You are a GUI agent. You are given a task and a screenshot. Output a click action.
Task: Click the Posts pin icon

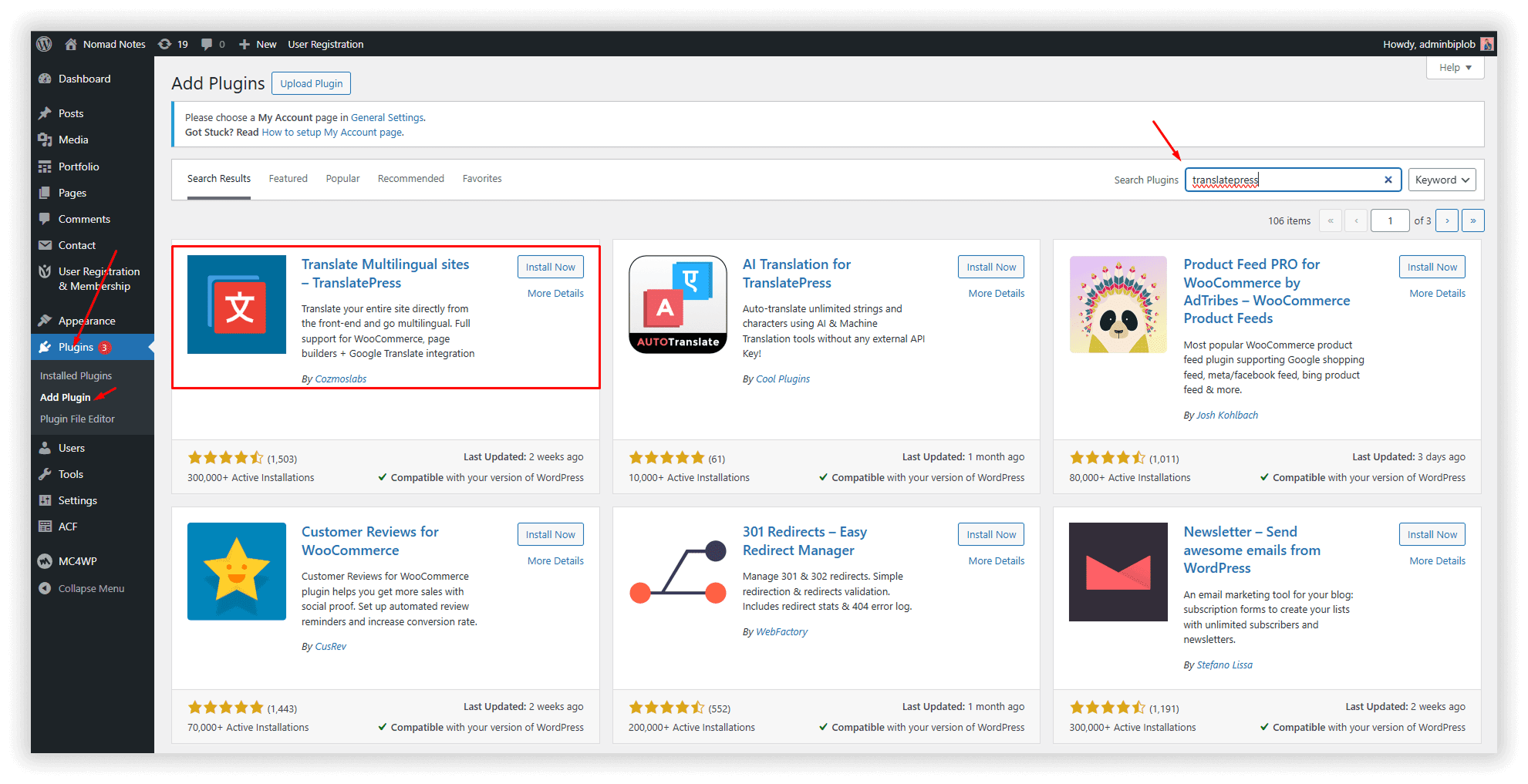tap(45, 113)
